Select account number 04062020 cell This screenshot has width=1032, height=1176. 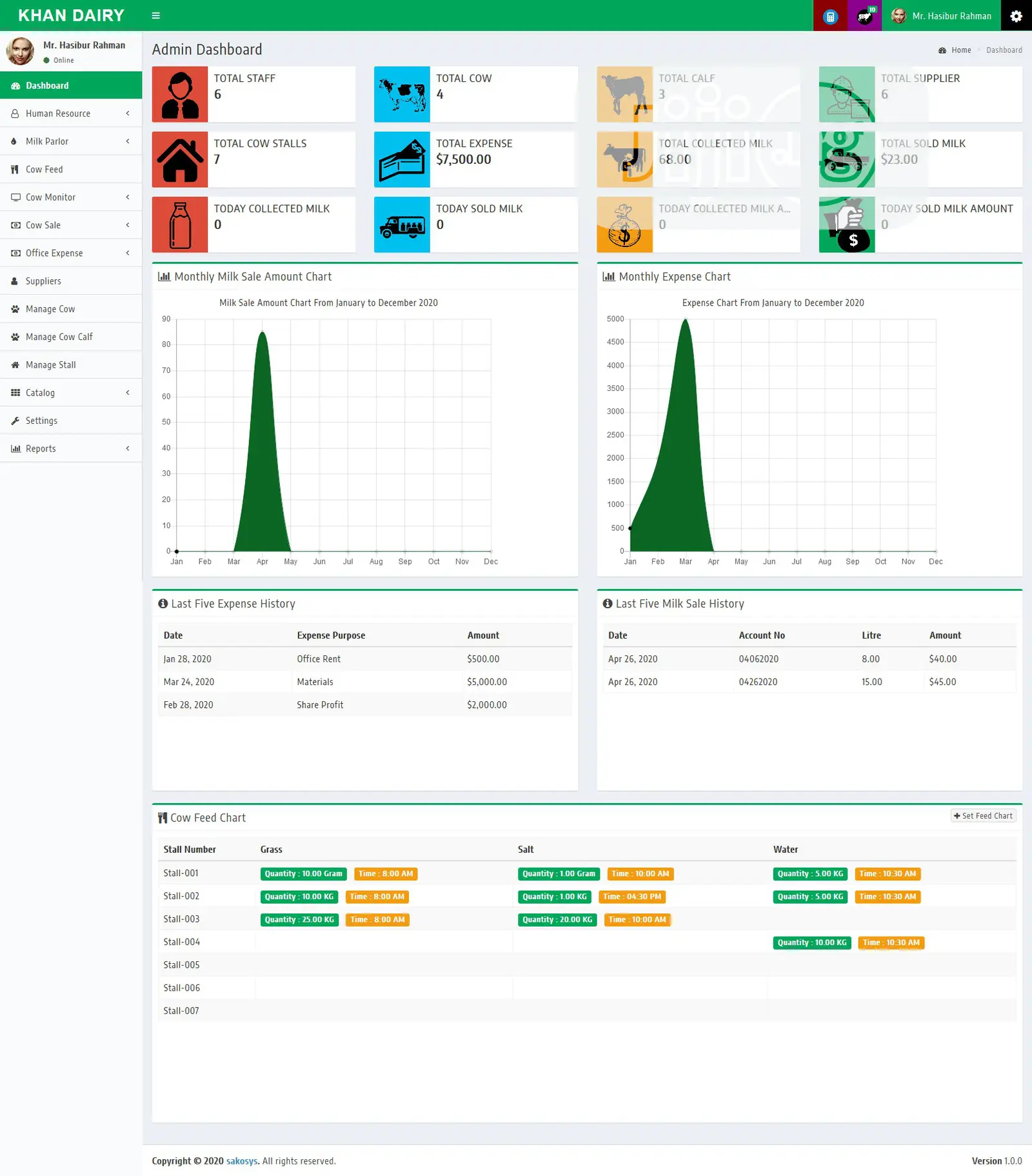pyautogui.click(x=795, y=659)
